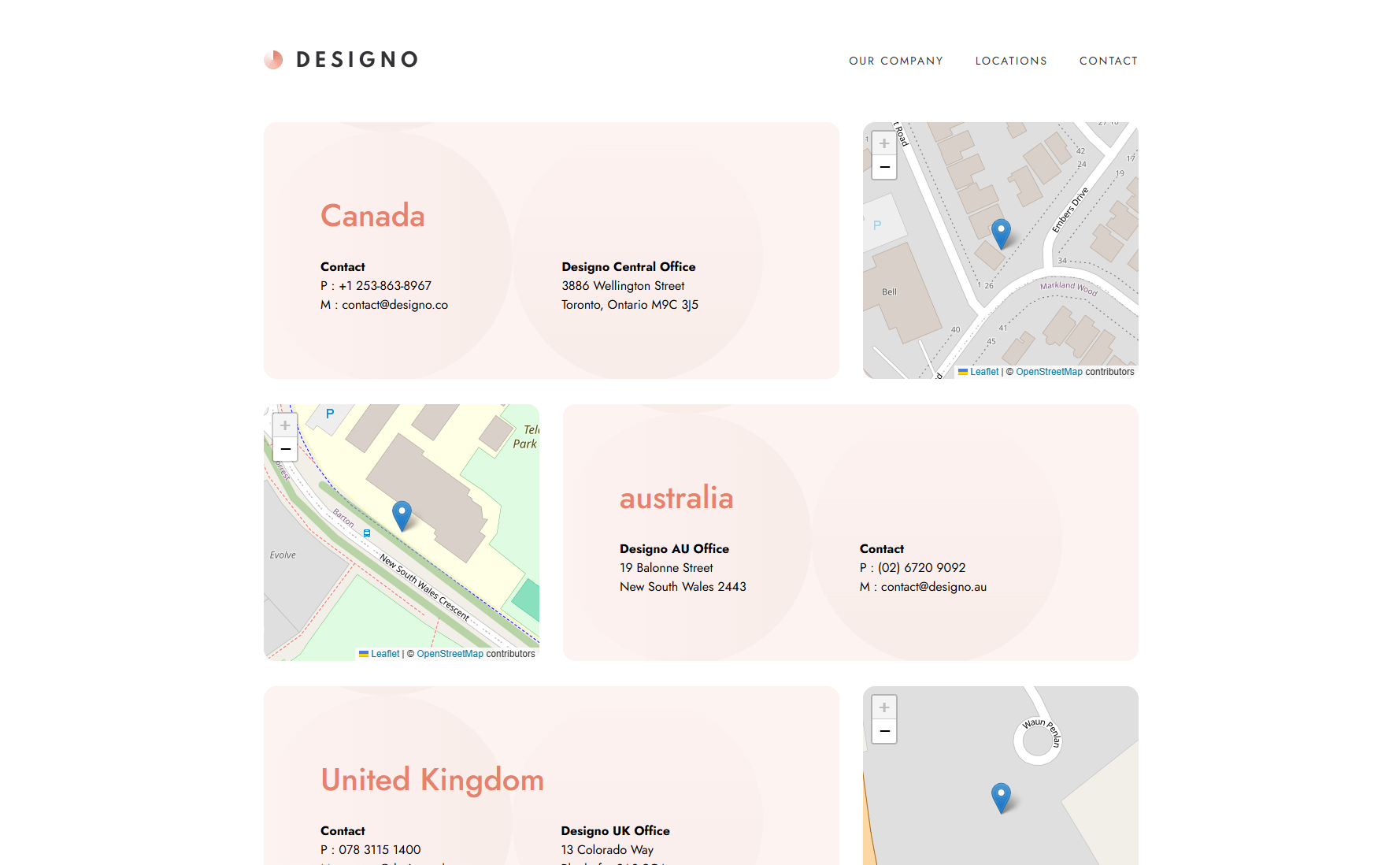Zoom in on the United Kingdom map

pos(884,707)
